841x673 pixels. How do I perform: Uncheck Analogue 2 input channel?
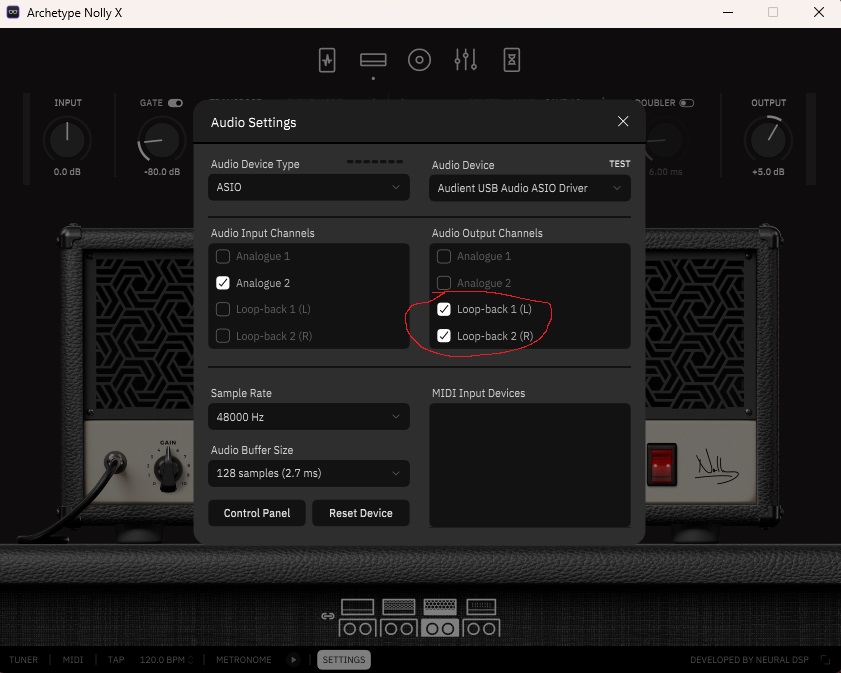pos(223,283)
